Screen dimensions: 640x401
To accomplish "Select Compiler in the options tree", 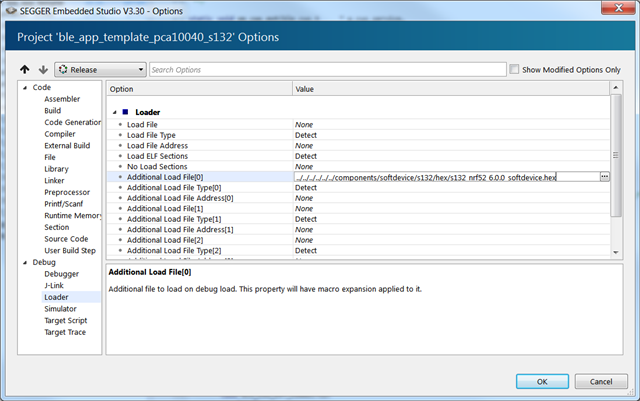I will (x=60, y=134).
